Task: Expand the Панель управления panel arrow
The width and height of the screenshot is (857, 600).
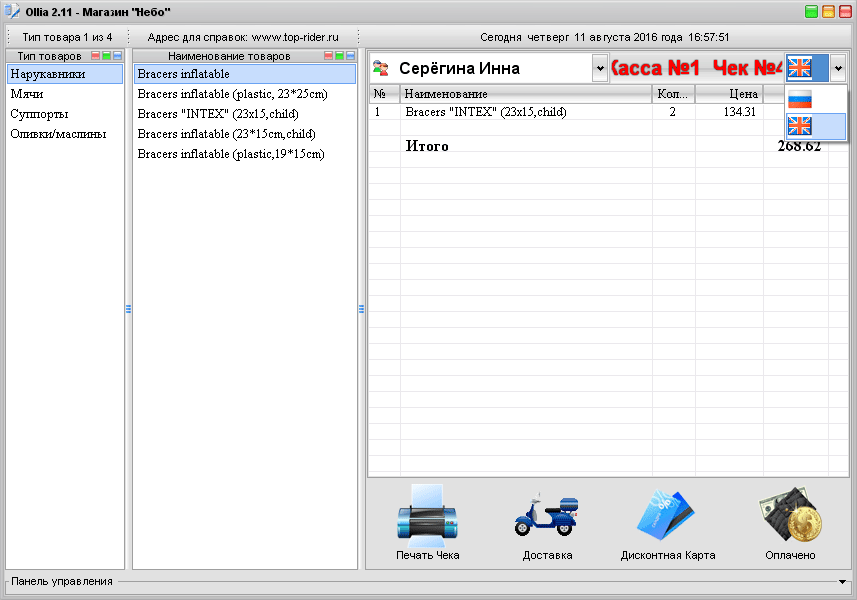Action: click(x=842, y=582)
